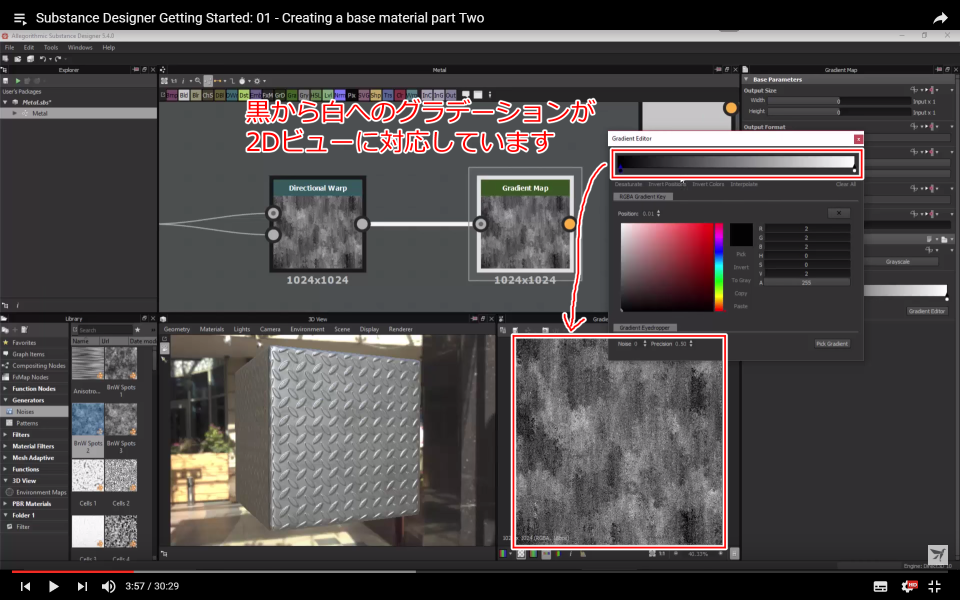960x600 pixels.
Task: Select the Directional Warp node
Action: click(318, 224)
